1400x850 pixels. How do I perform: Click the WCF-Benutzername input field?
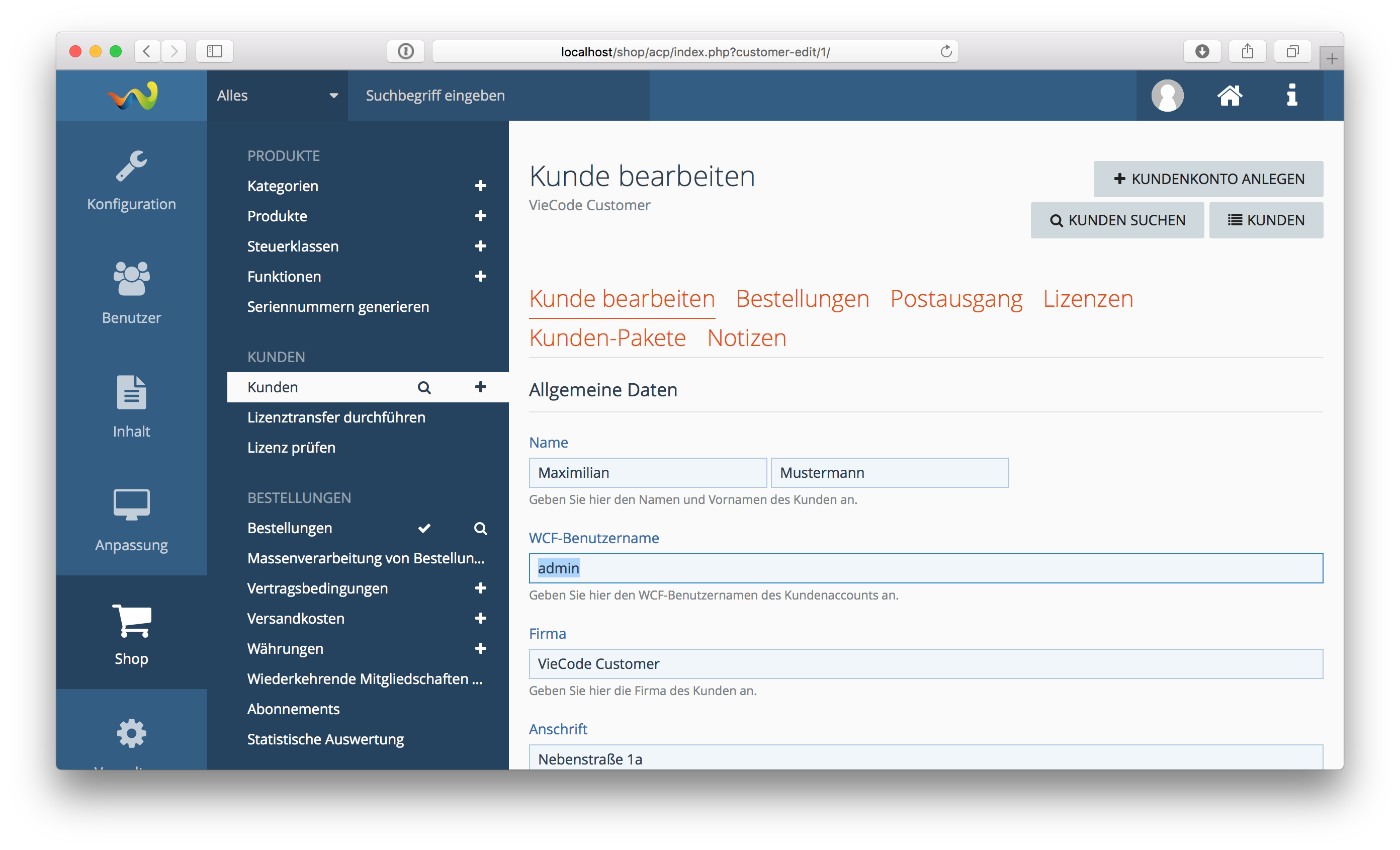925,568
